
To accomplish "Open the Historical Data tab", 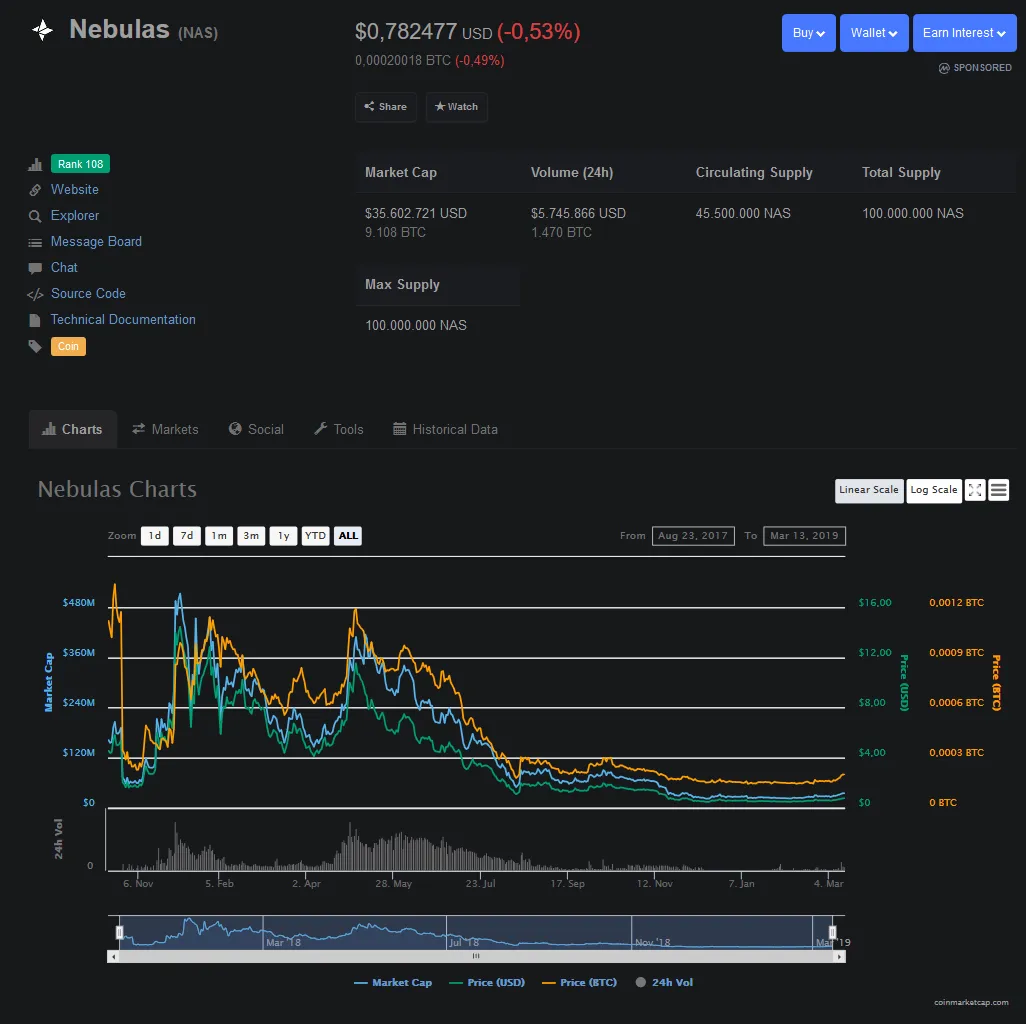I will click(x=446, y=429).
